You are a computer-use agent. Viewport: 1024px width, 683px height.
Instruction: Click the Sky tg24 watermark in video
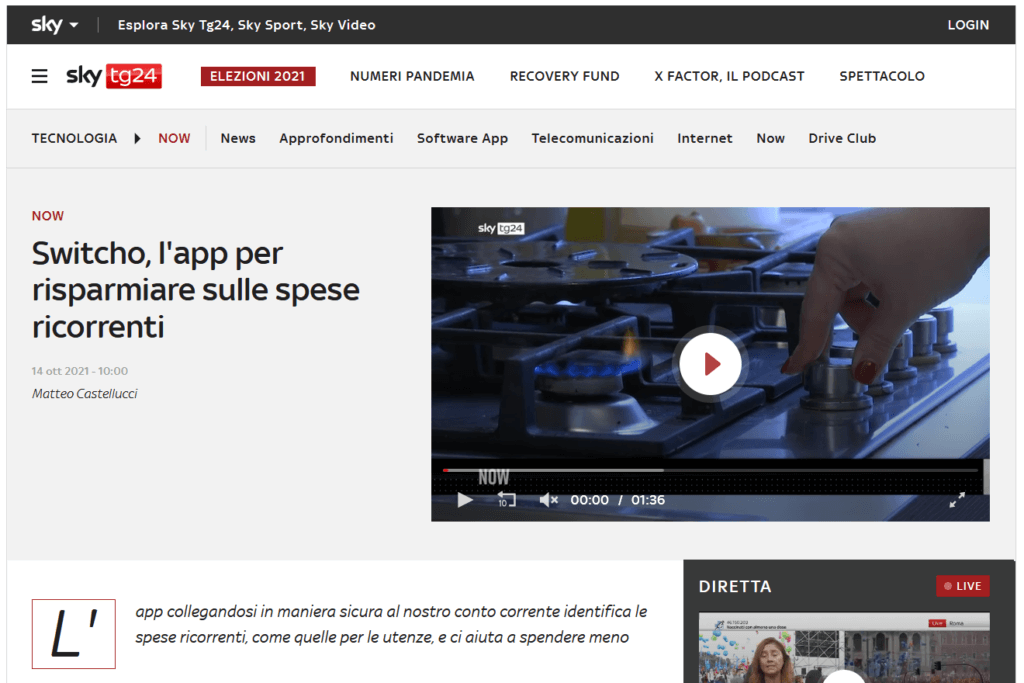(501, 228)
